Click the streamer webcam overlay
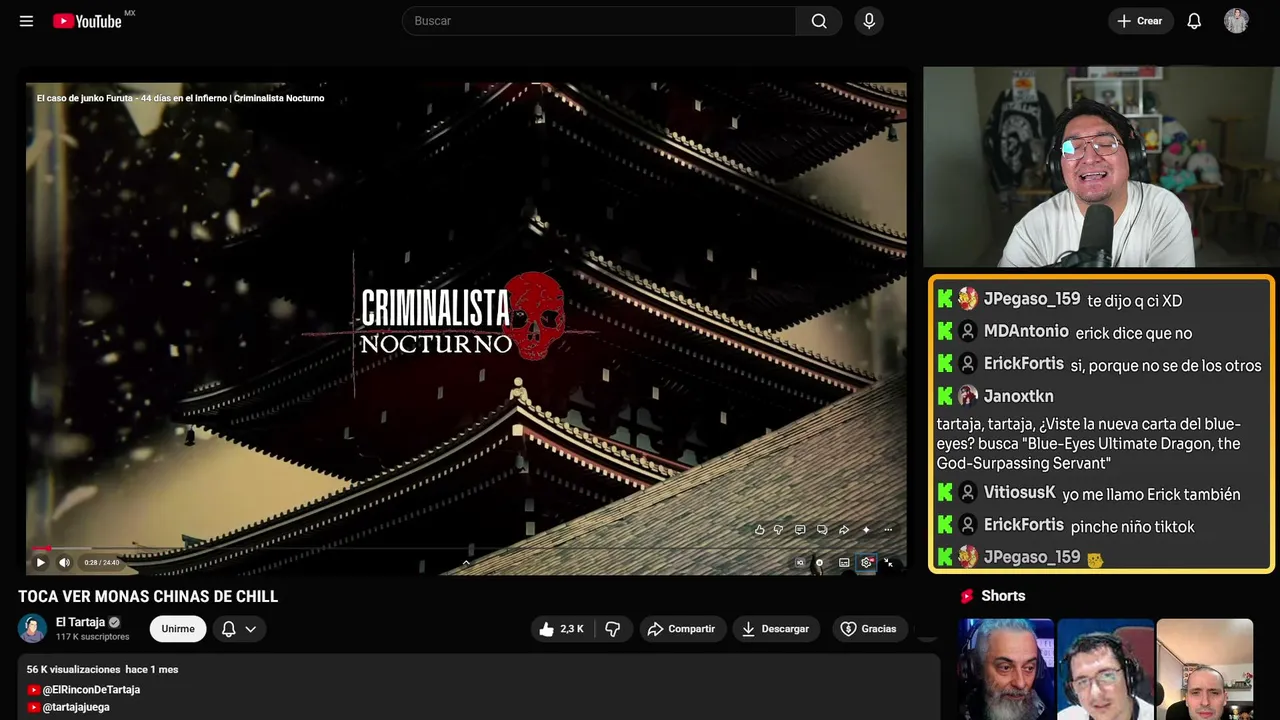The height and width of the screenshot is (720, 1280). pos(1099,167)
